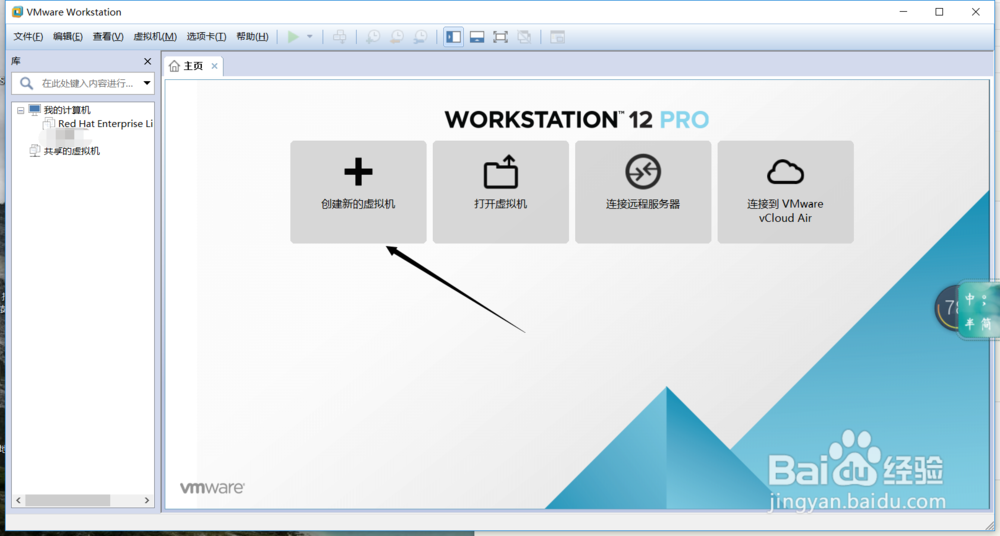Click the console view toolbar icon

coord(557,37)
